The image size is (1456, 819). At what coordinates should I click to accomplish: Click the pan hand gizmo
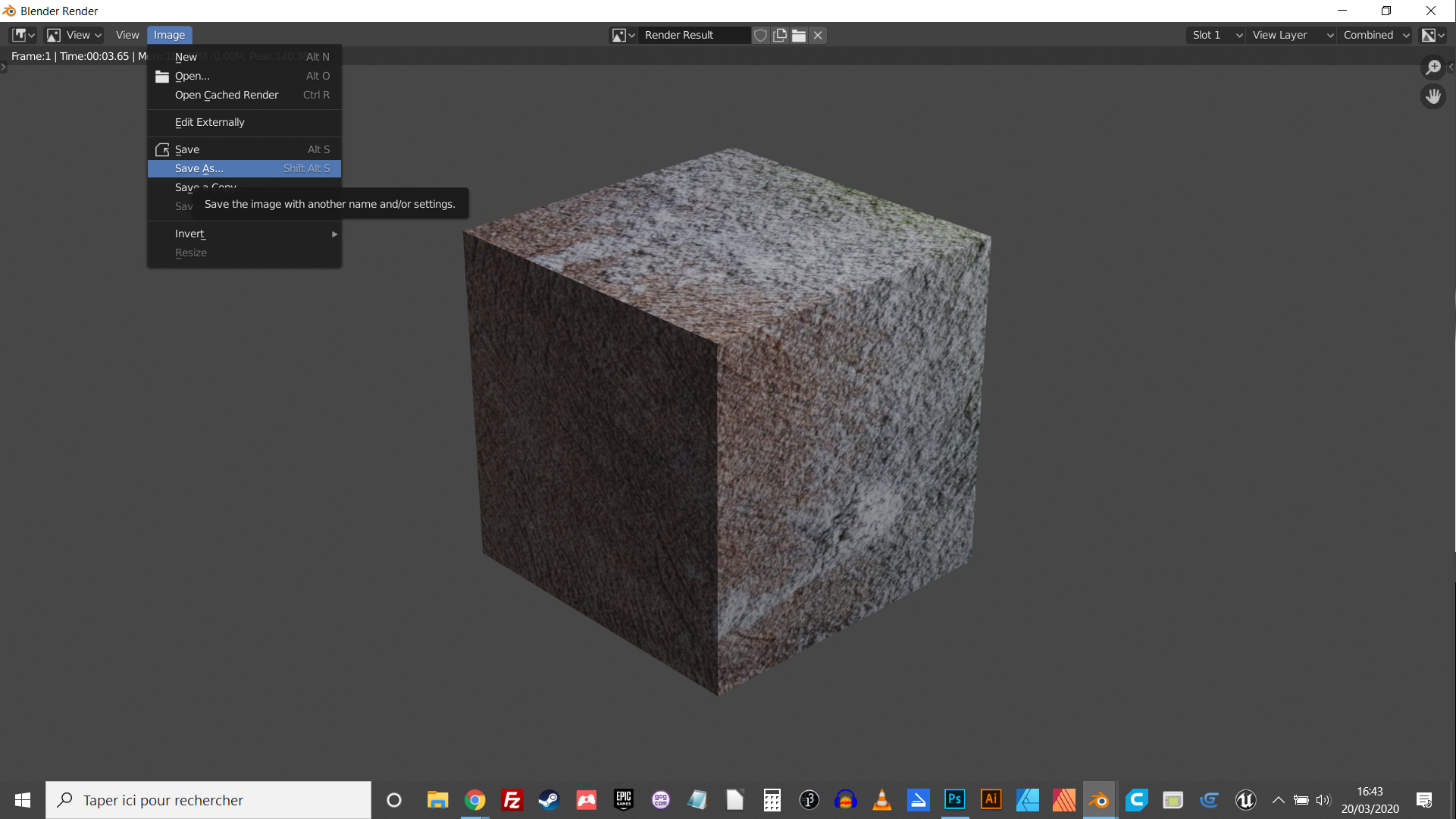[x=1433, y=96]
